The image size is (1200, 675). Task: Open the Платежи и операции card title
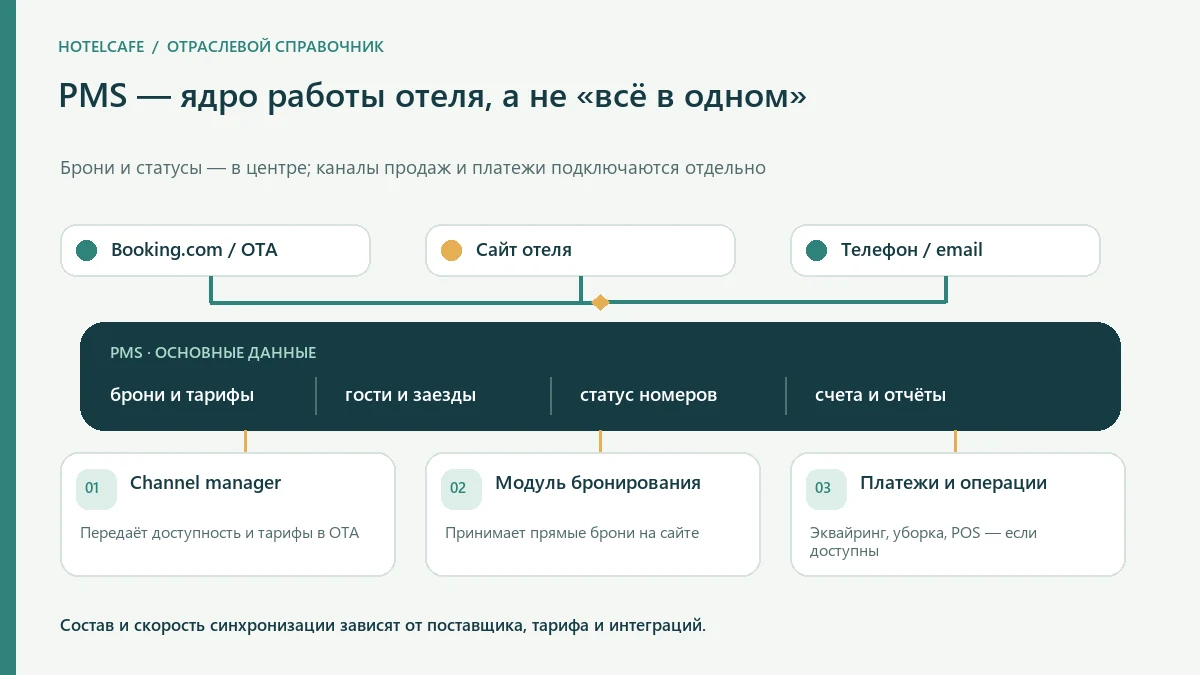click(953, 483)
